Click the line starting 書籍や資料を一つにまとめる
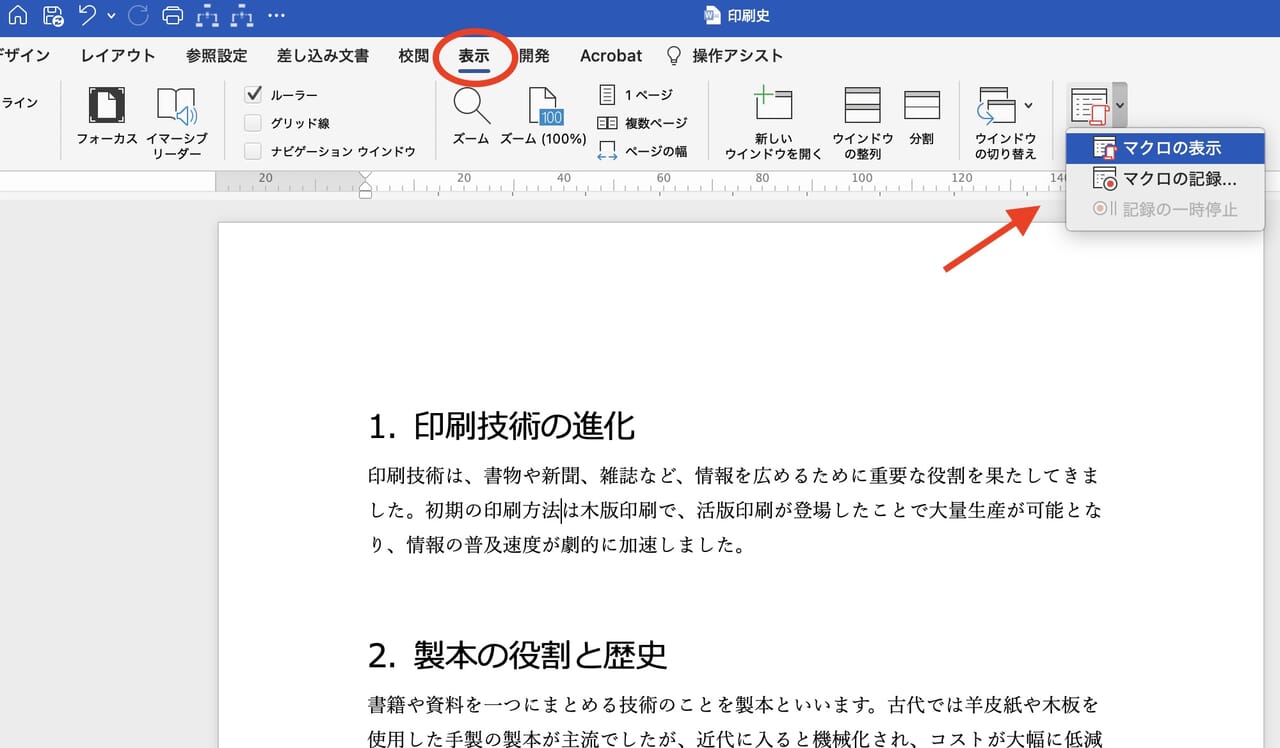 click(x=734, y=705)
